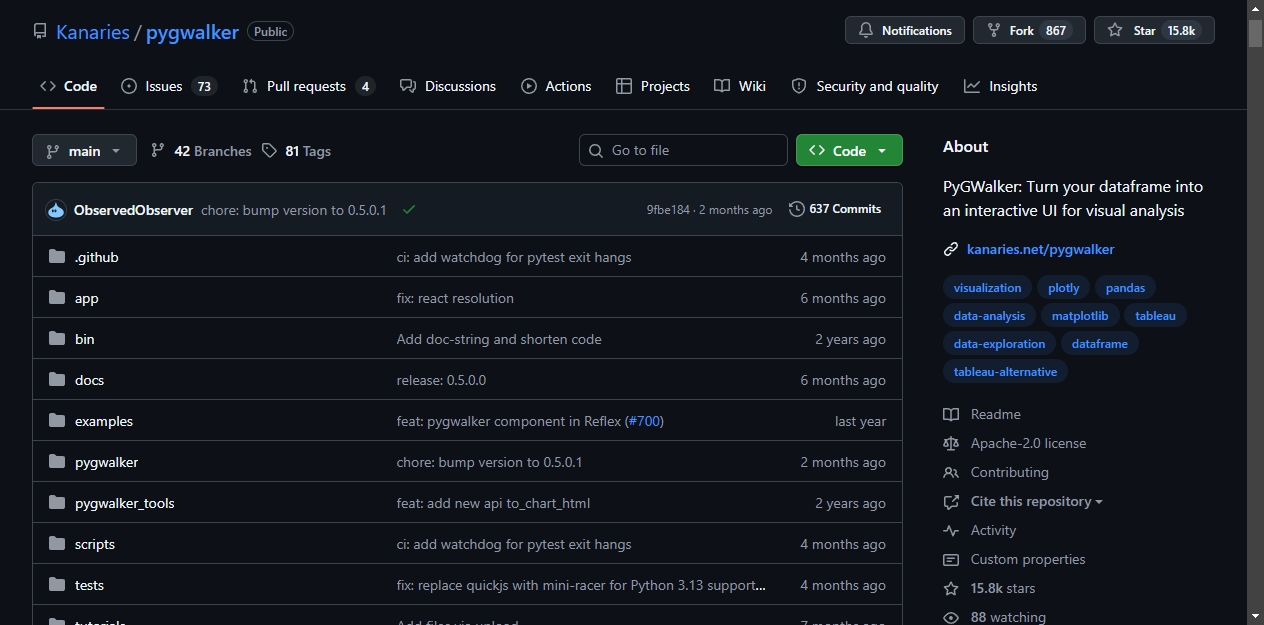Screen dimensions: 1264x625
Task: Open the Pull requests tab
Action: (x=308, y=86)
